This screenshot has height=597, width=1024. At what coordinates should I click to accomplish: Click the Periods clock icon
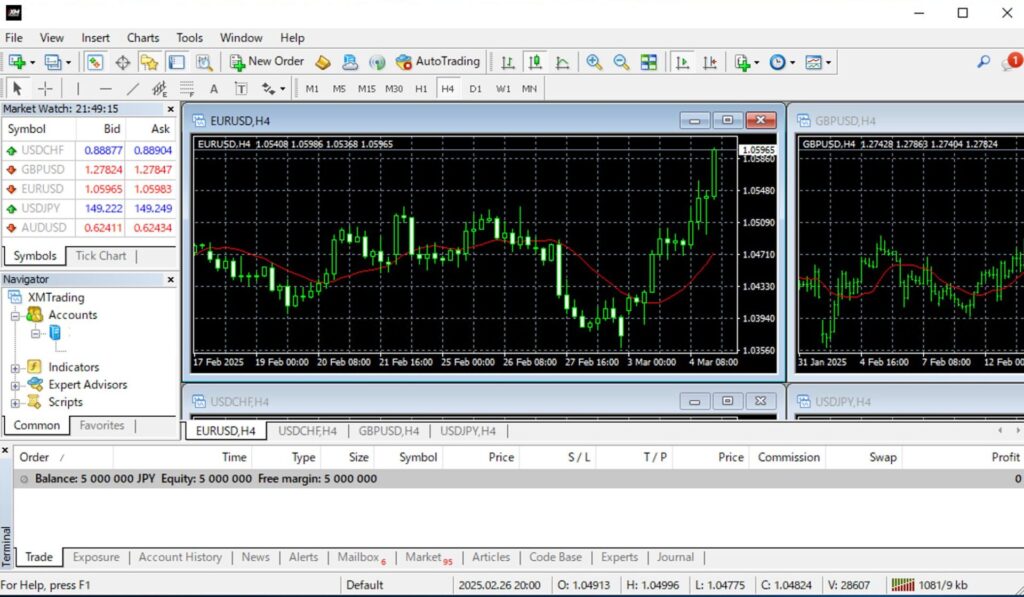coord(777,62)
